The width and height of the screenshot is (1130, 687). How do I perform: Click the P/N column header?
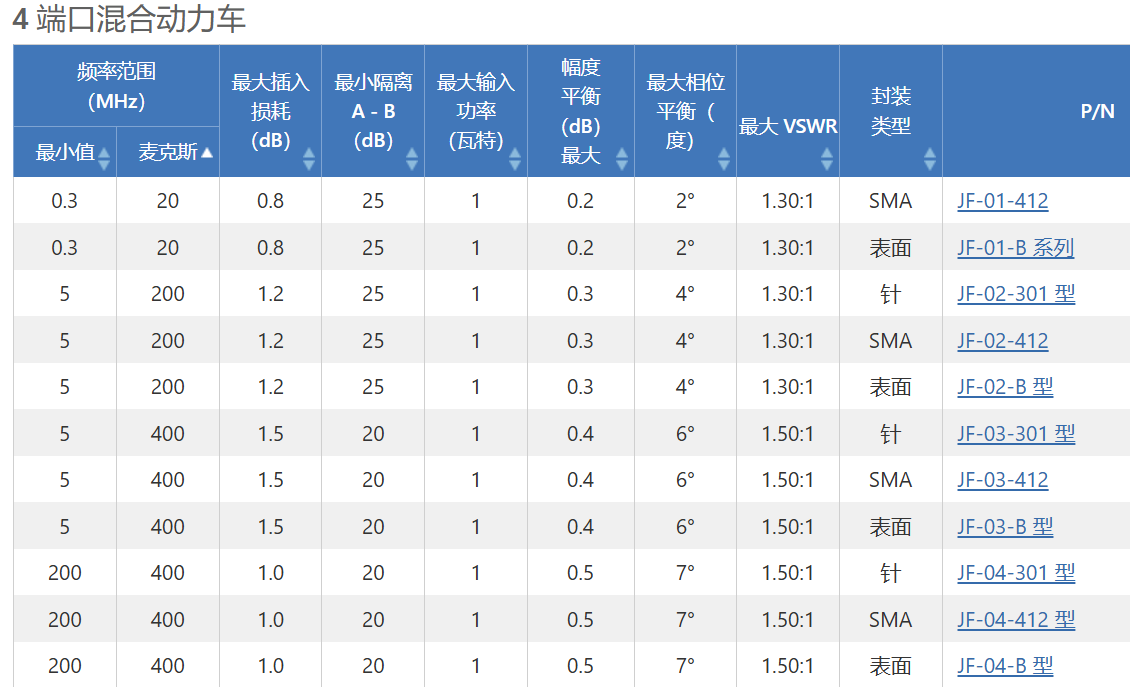point(1036,111)
